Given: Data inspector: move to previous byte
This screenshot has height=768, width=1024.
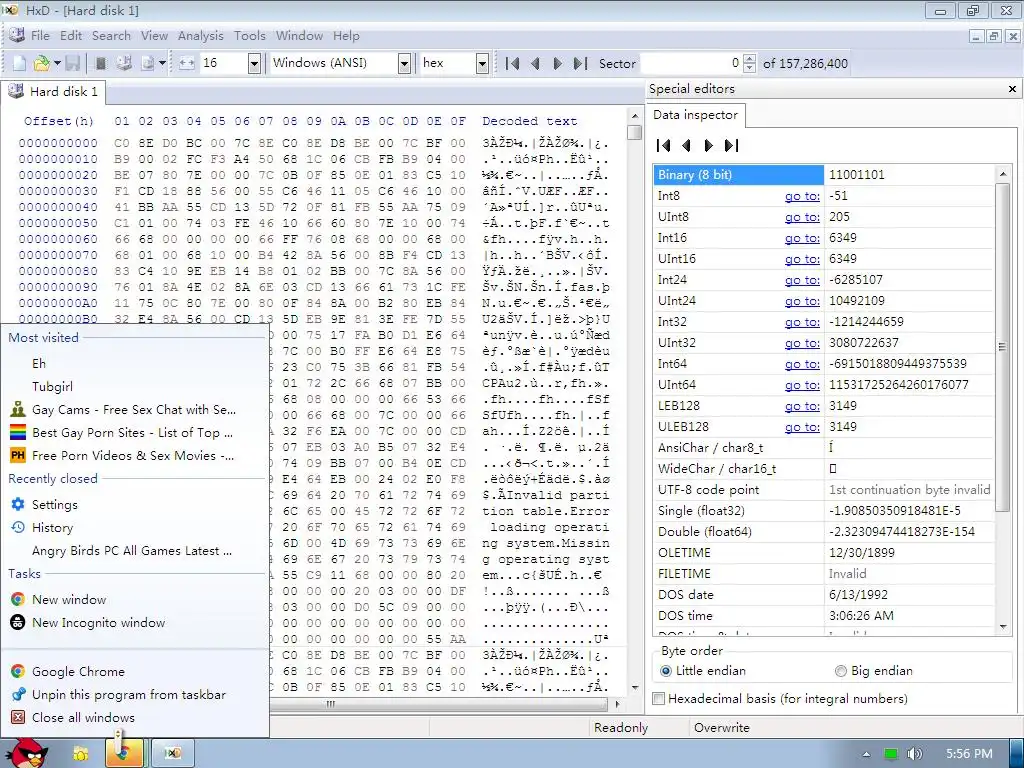Looking at the screenshot, I should click(x=686, y=145).
